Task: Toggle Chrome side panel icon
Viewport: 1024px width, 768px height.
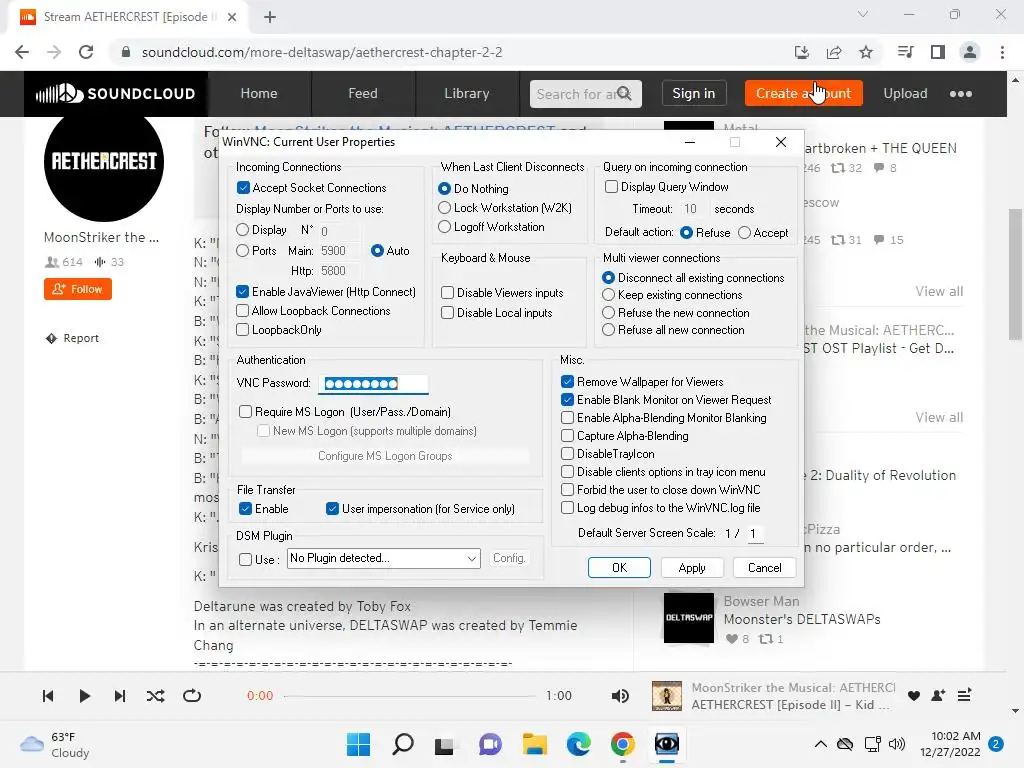Action: pos(938,52)
